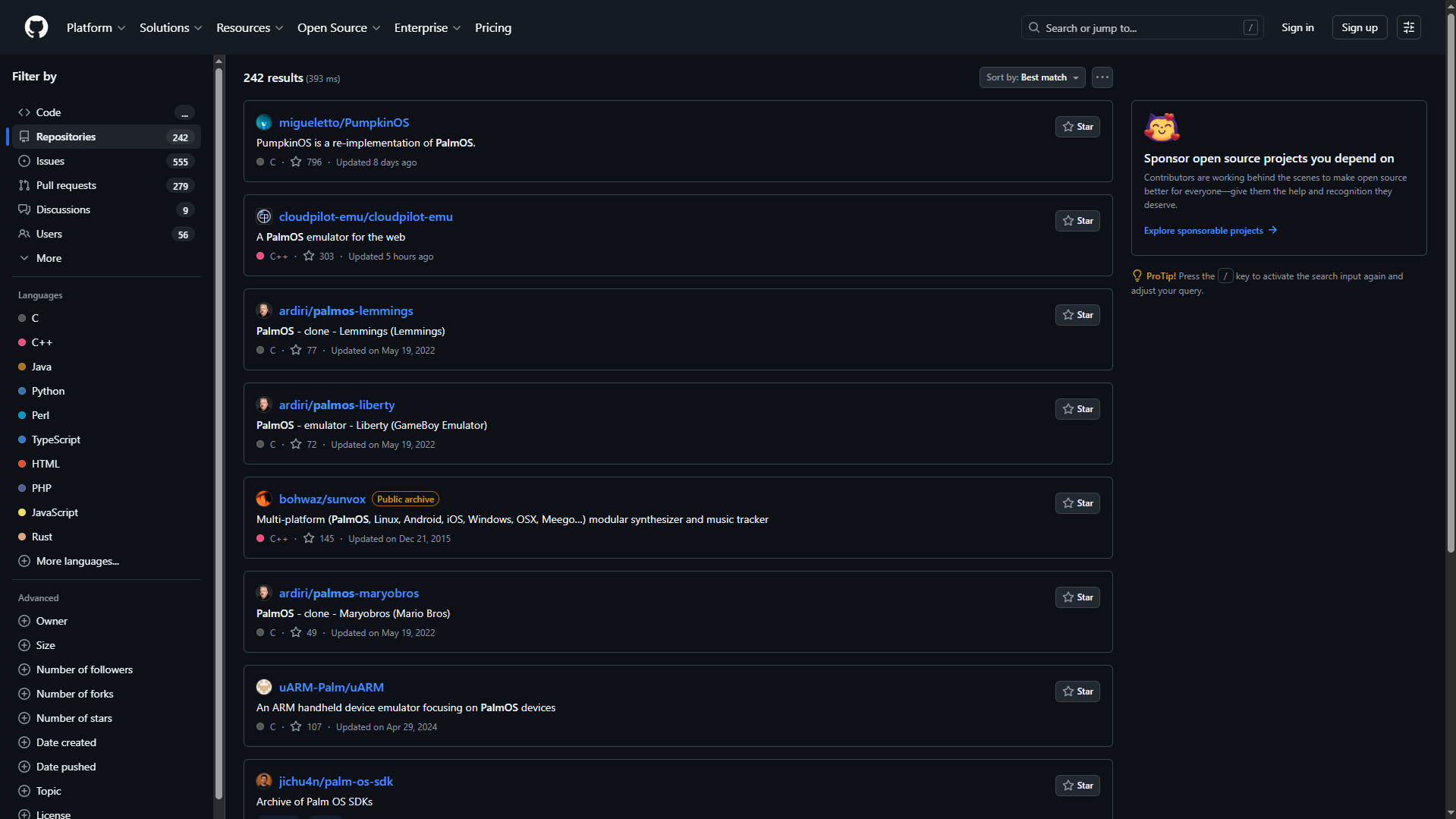
Task: Click Sign in
Action: point(1297,27)
